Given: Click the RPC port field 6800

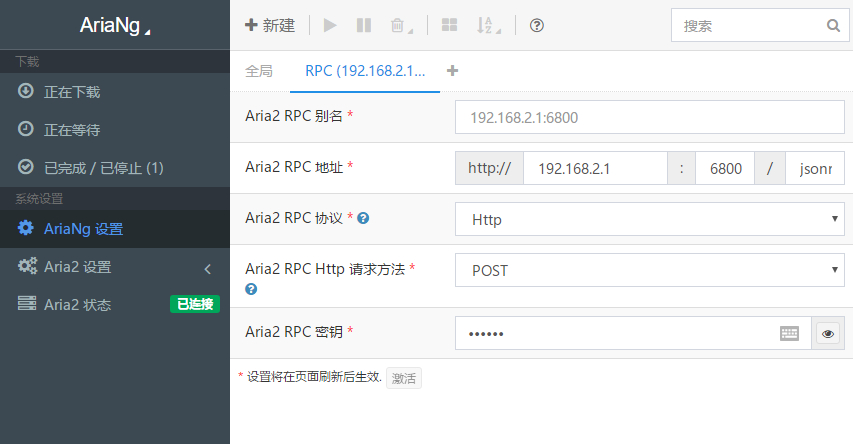Looking at the screenshot, I should click(x=725, y=169).
